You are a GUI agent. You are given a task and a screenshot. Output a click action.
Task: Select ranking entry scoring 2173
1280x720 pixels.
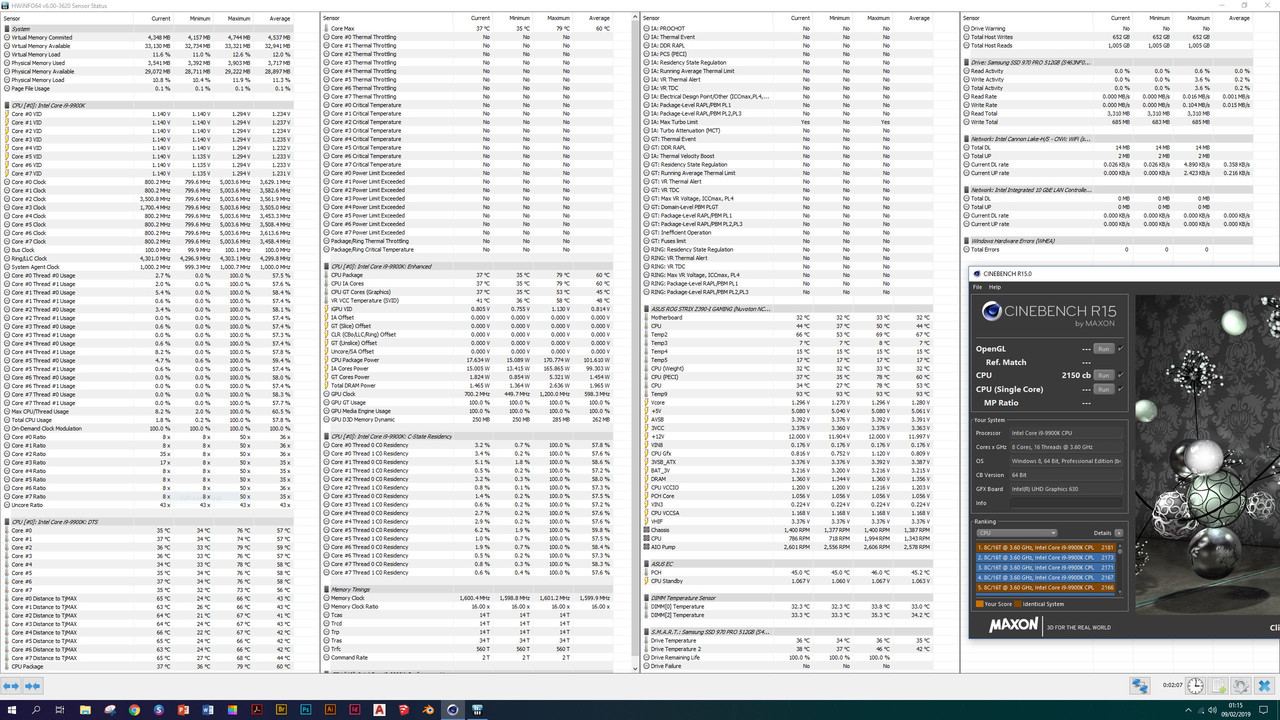1046,558
